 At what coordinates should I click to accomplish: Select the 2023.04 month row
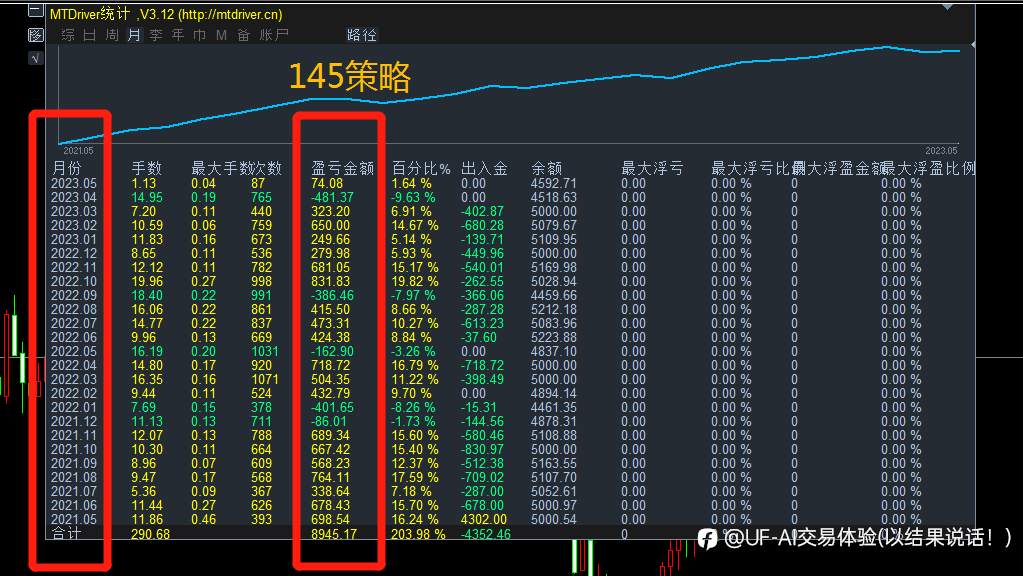[x=74, y=197]
